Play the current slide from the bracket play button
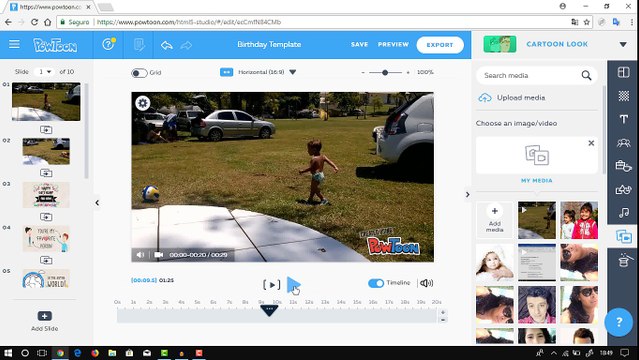Screen dimensions: 639x360 [x=272, y=285]
